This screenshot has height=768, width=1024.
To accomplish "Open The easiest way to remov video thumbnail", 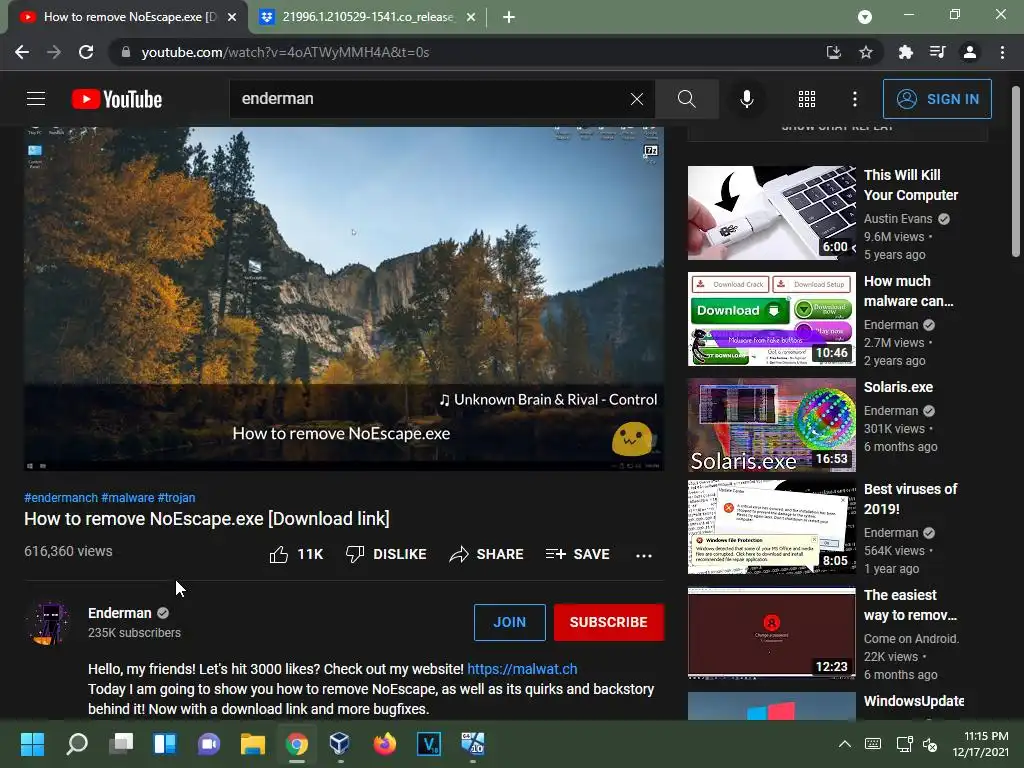I will click(x=771, y=633).
